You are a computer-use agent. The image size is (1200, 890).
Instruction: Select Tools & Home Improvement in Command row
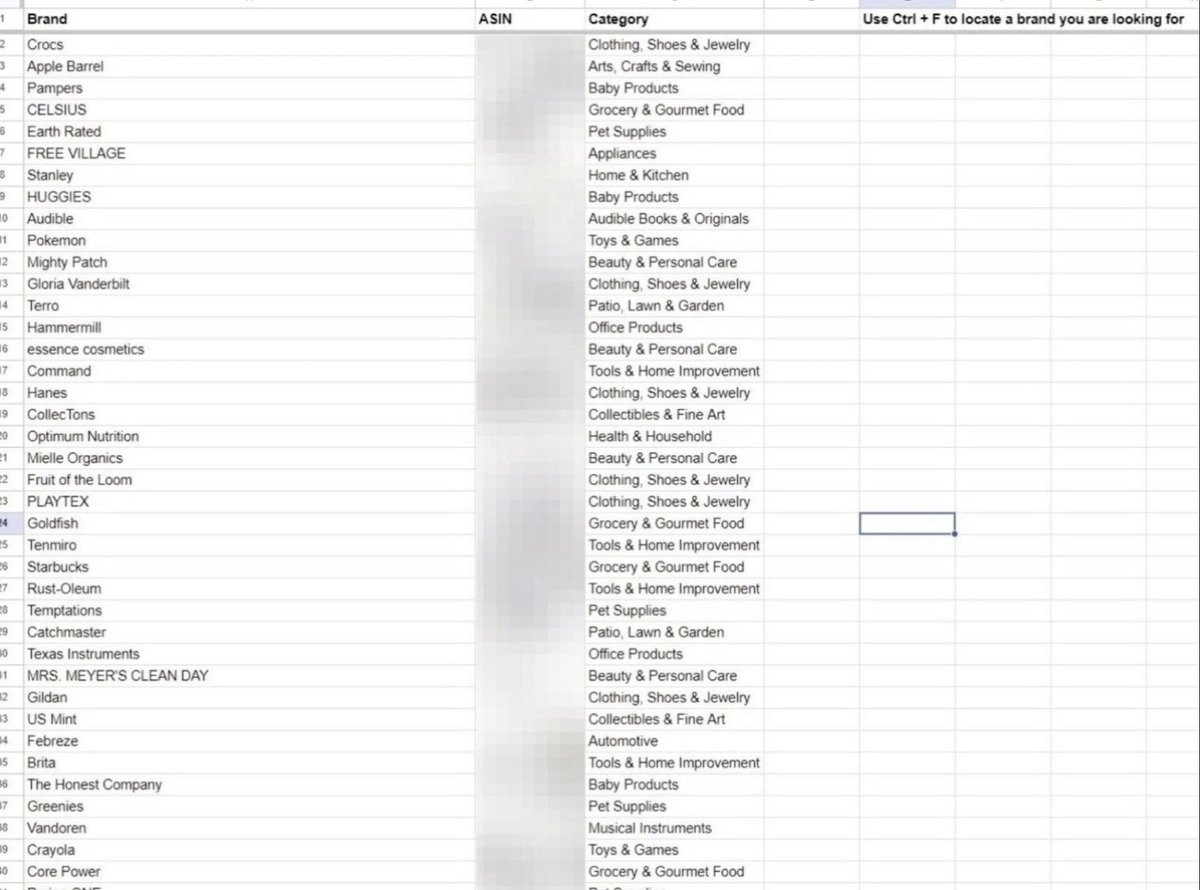click(x=674, y=371)
